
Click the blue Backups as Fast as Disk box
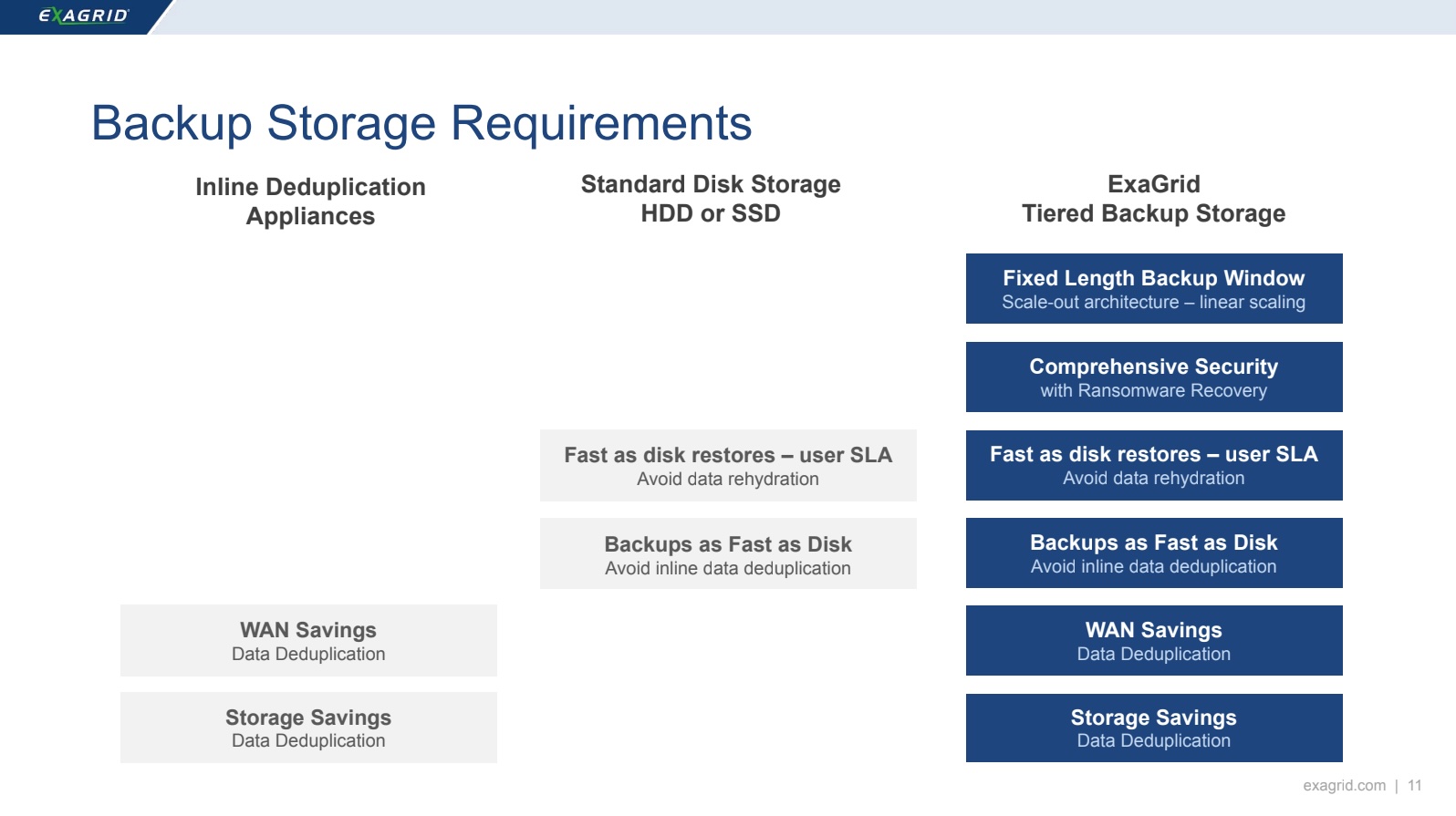[1154, 553]
